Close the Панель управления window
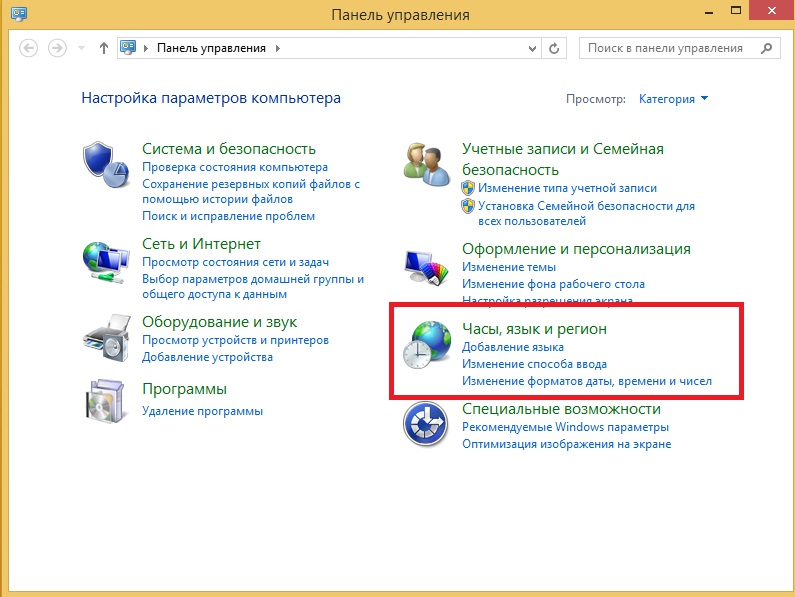This screenshot has width=795, height=597. pos(772,11)
